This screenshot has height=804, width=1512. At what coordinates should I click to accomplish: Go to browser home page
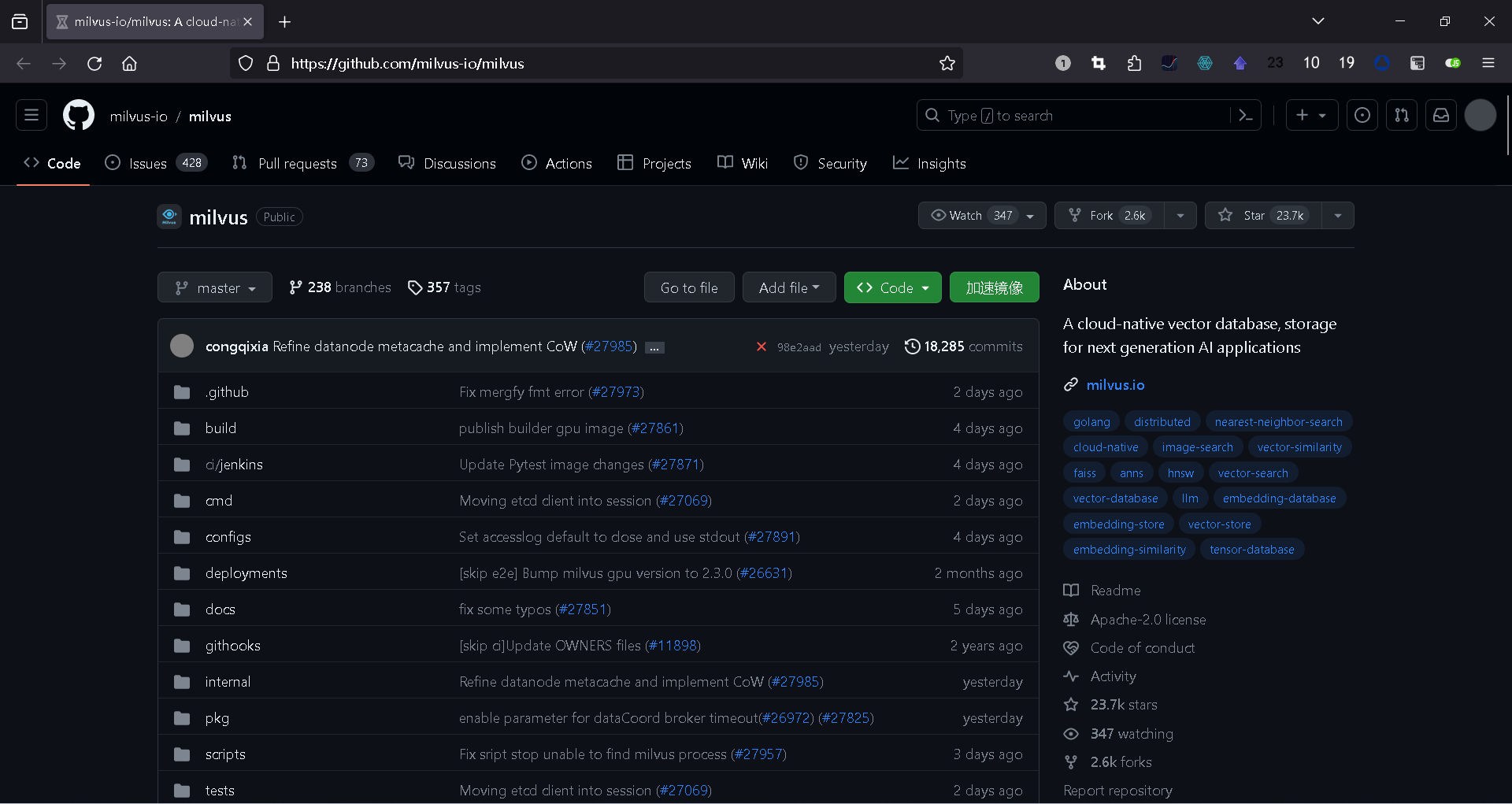pos(130,64)
